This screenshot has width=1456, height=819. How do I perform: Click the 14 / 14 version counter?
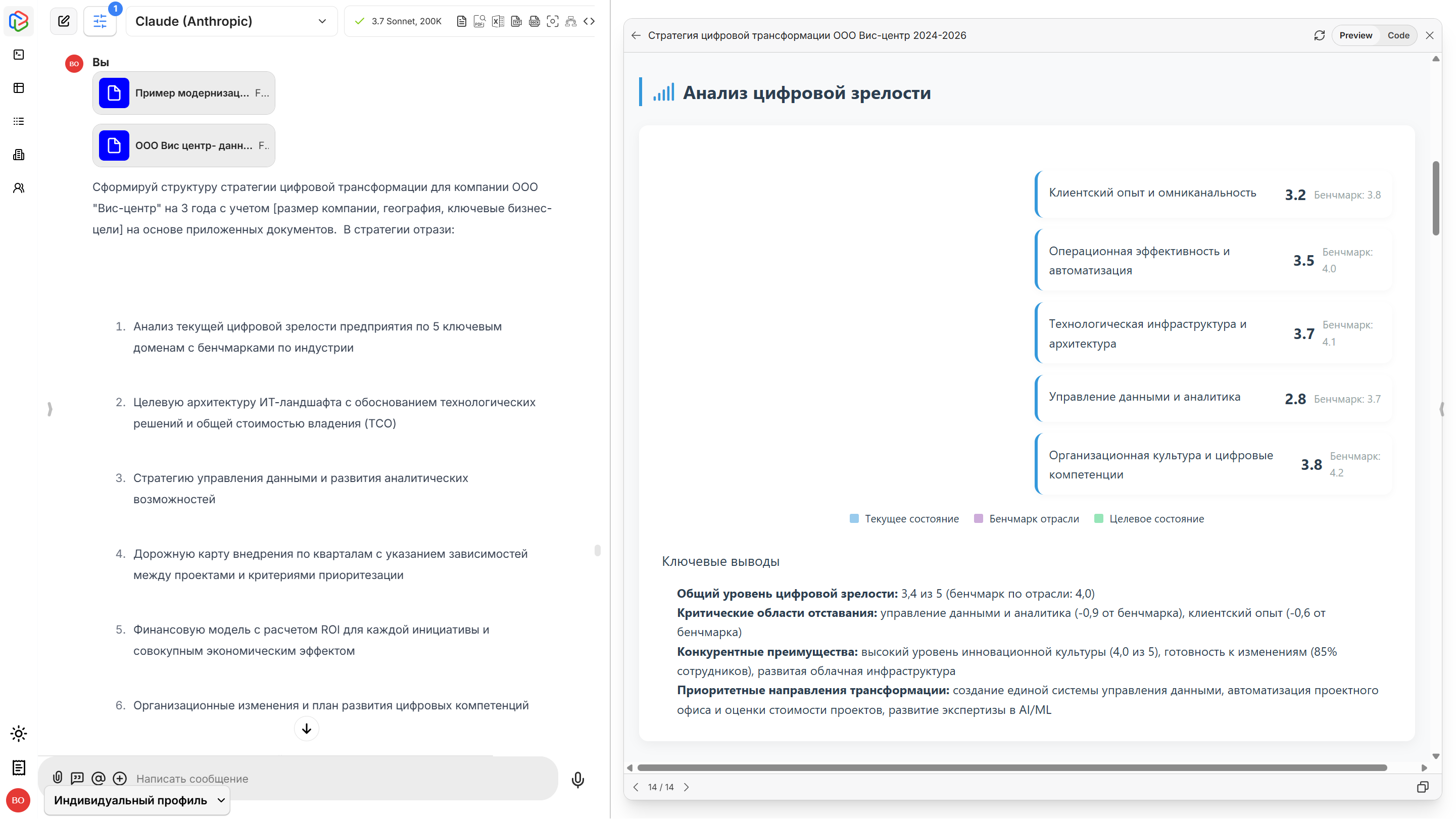click(661, 787)
